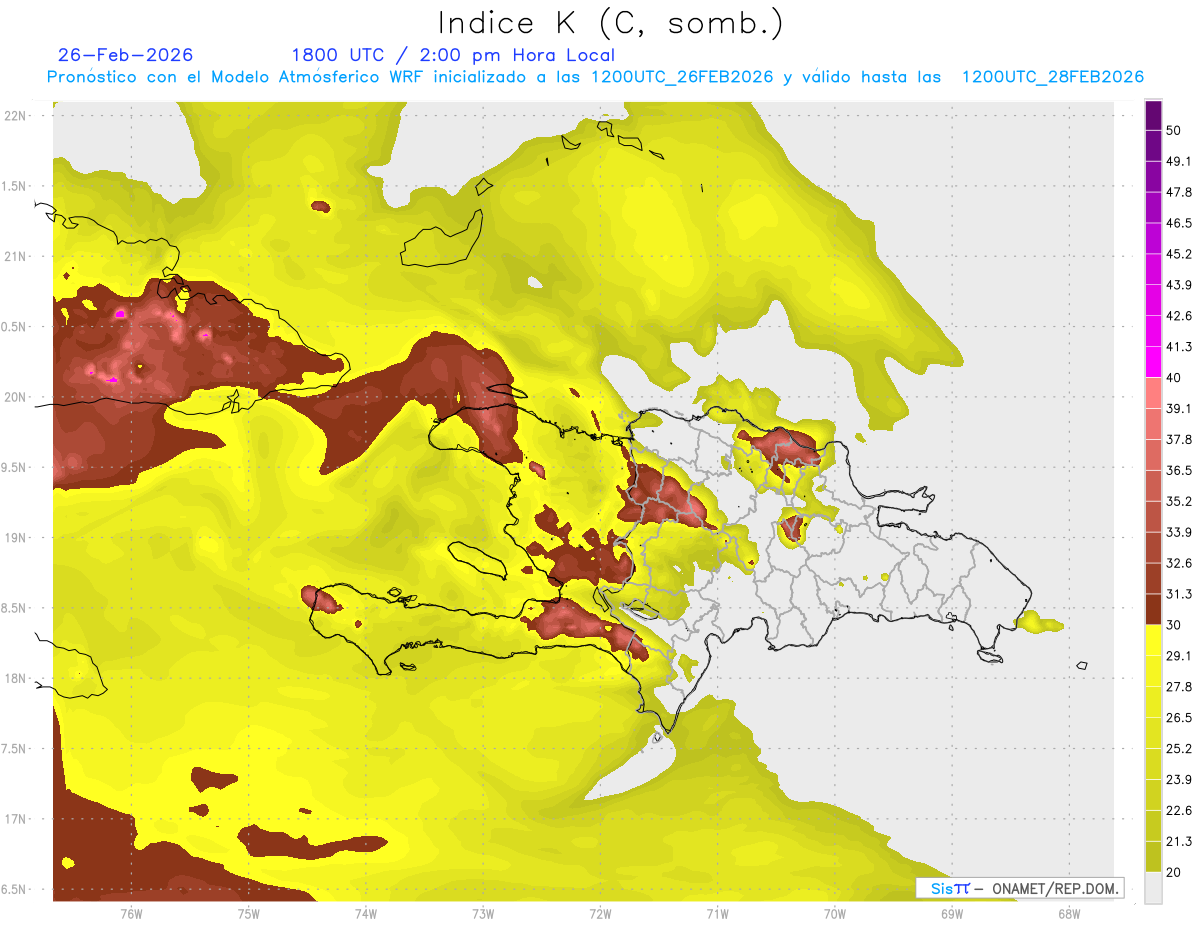Click the colorbar value "29.1"
Viewport: 1200px width, 927px height.
(1179, 656)
